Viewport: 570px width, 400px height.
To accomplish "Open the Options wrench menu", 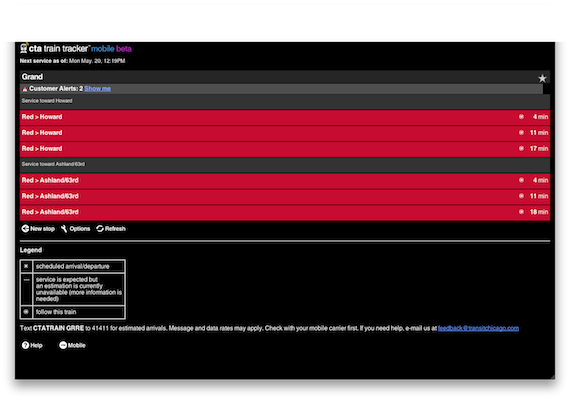I will point(75,229).
